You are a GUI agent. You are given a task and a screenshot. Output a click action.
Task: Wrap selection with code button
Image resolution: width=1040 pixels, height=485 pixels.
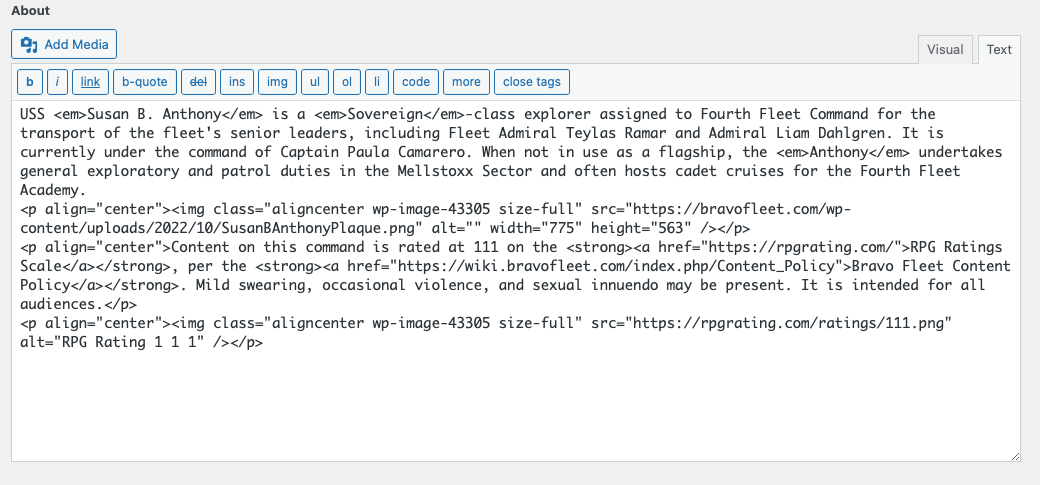pyautogui.click(x=416, y=82)
